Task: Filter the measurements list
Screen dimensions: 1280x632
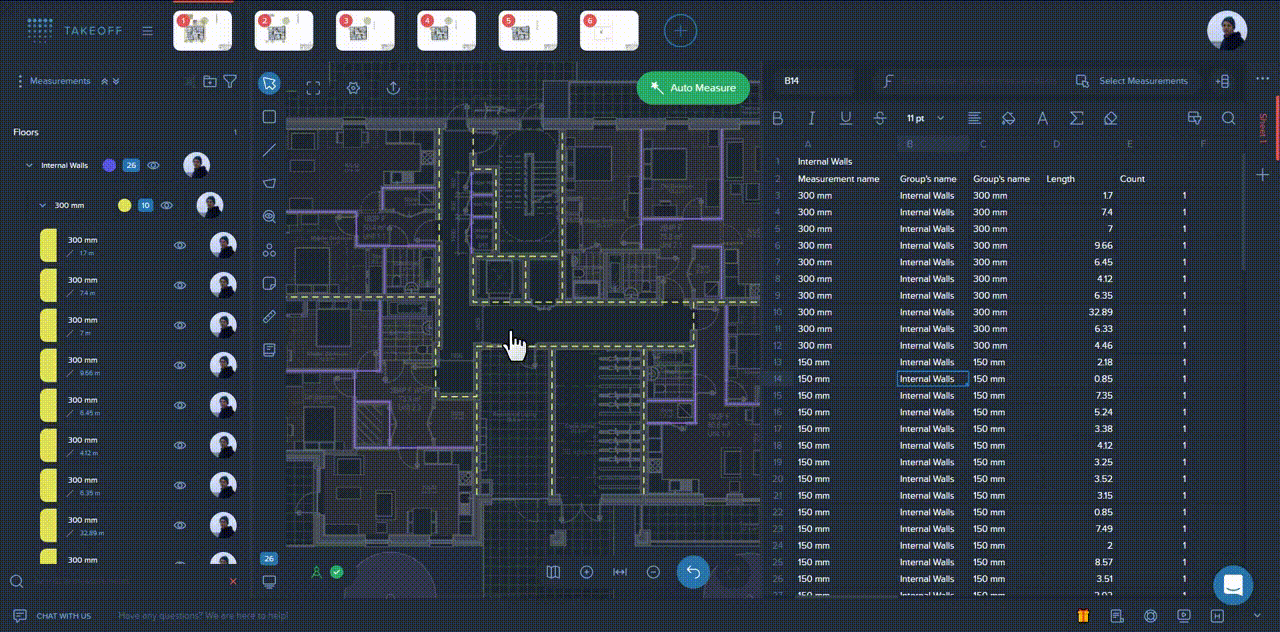Action: [230, 81]
